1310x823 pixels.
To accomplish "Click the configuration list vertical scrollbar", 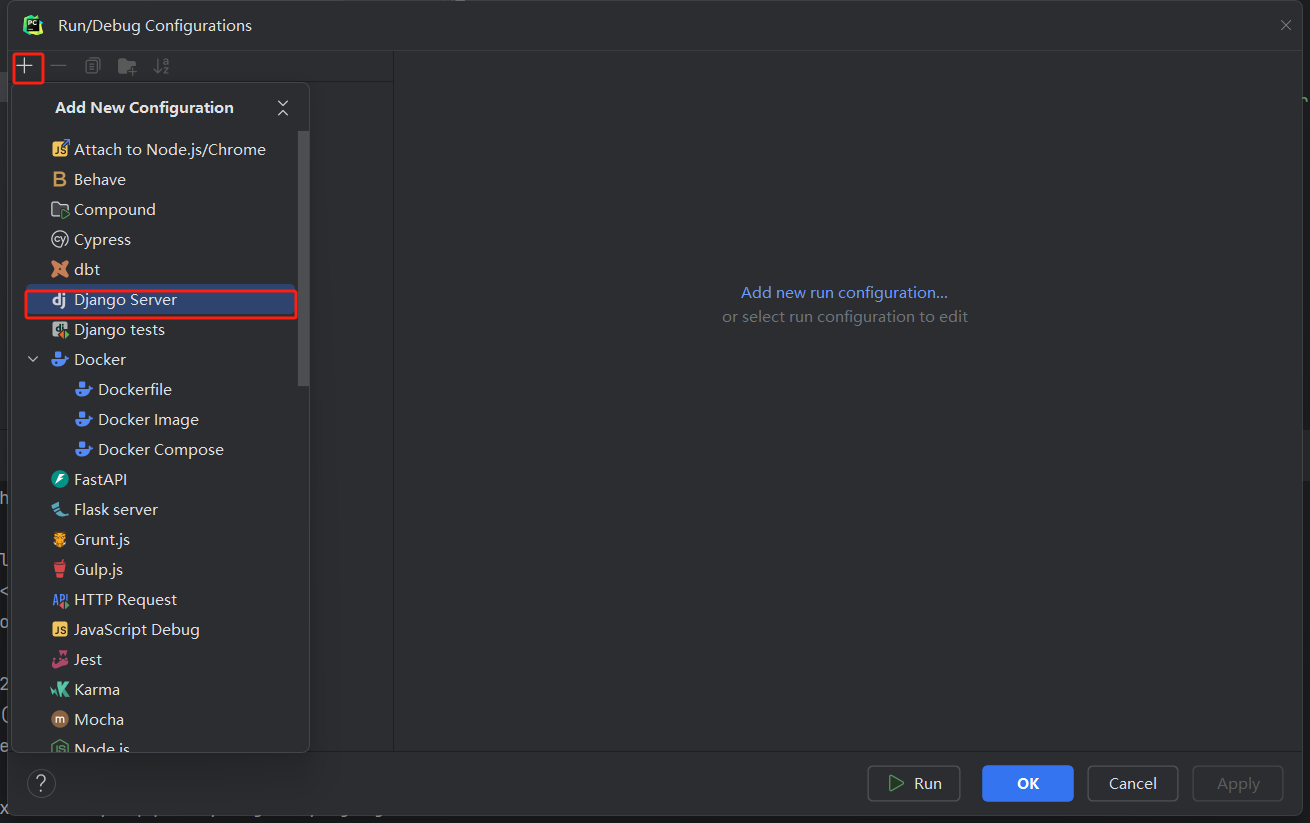I will click(x=304, y=258).
